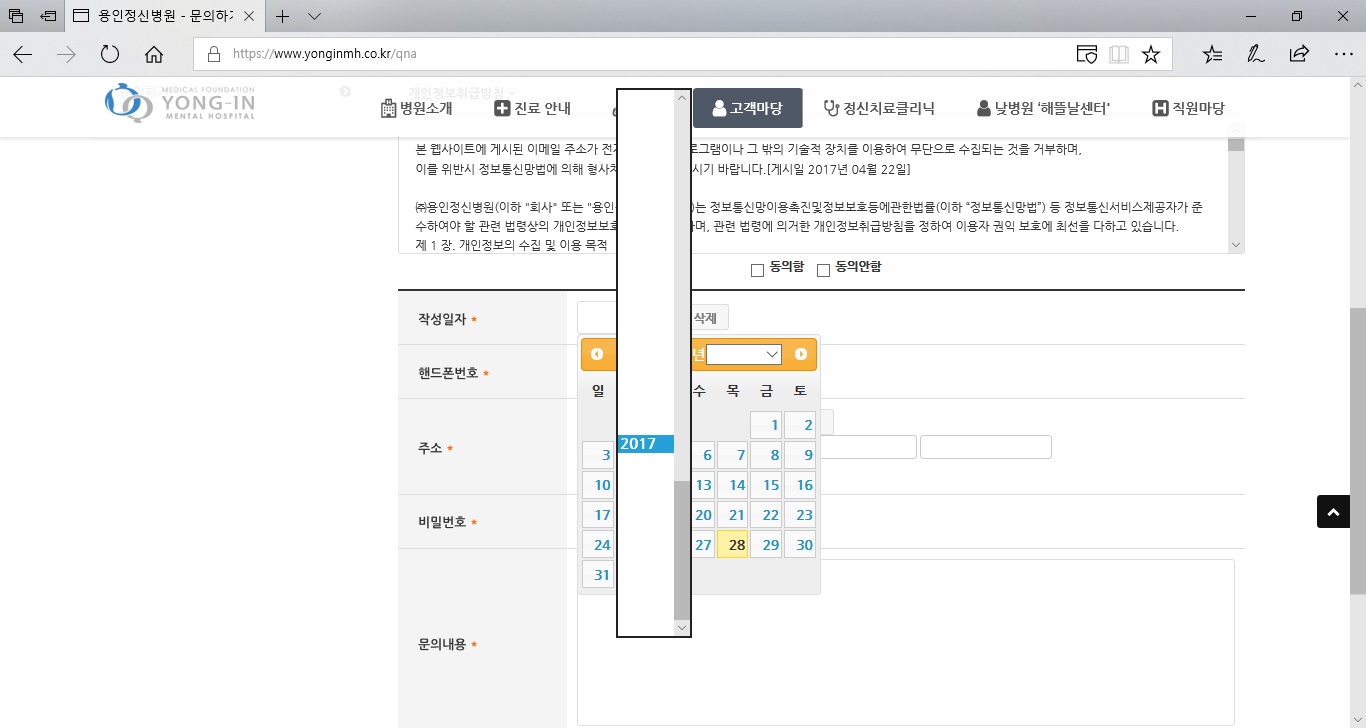This screenshot has width=1366, height=728.
Task: Click the scroll-to-top arrow button
Action: click(x=1333, y=511)
